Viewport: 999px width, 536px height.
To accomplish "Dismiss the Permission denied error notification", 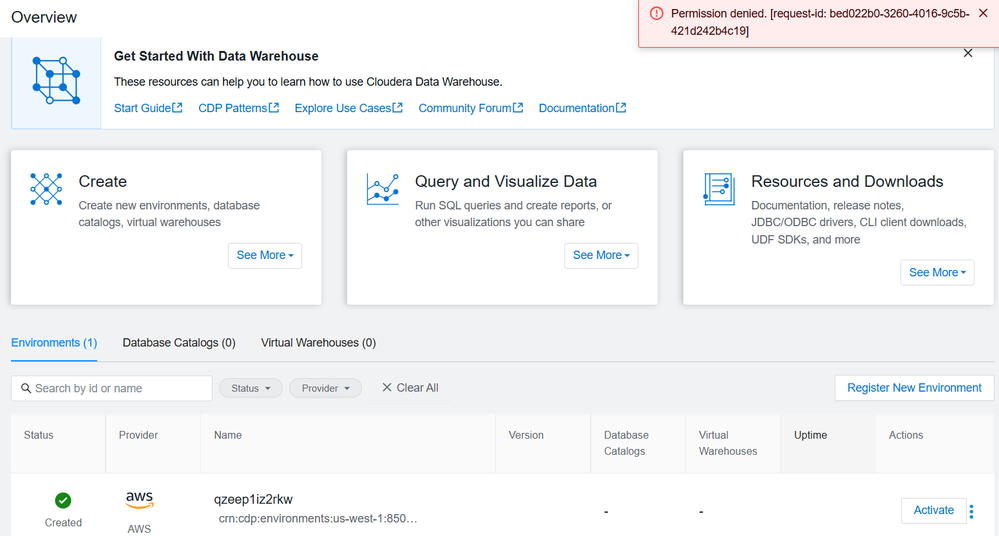I will point(983,13).
